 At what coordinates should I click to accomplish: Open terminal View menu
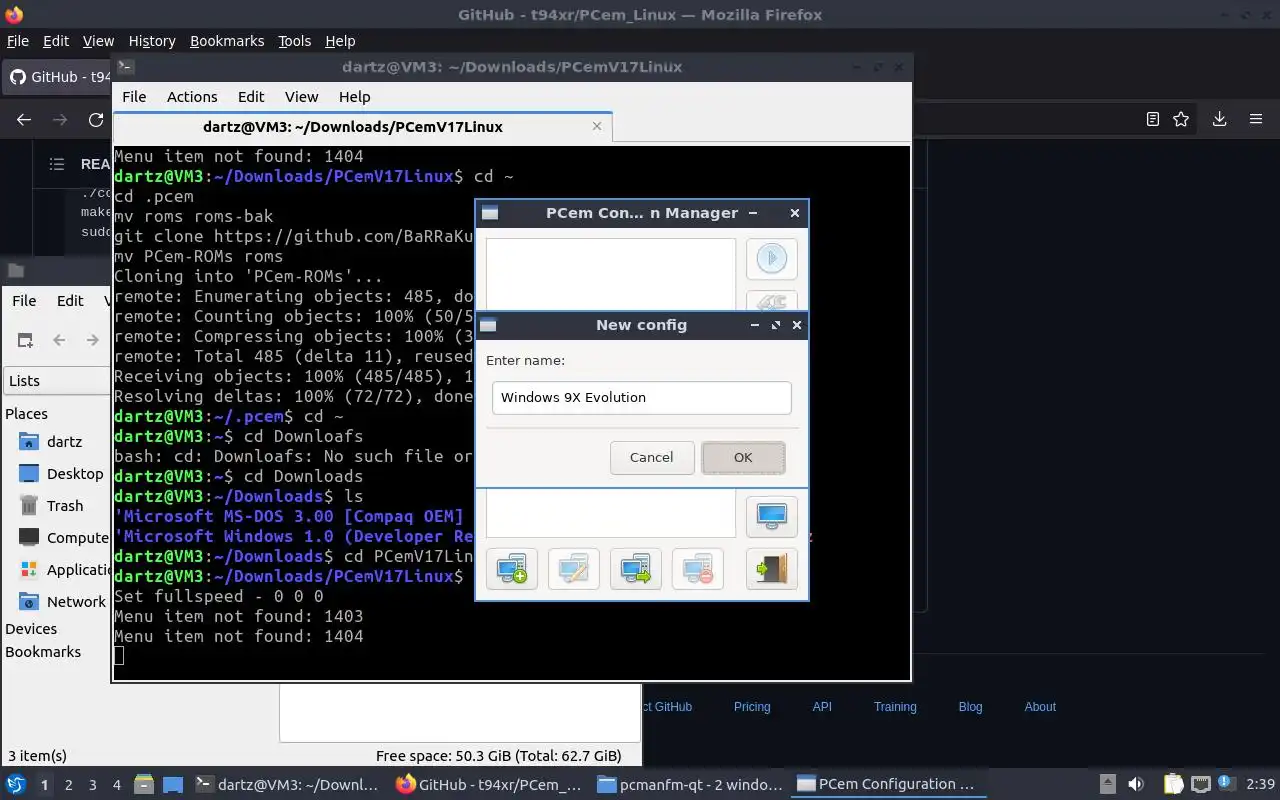301,97
